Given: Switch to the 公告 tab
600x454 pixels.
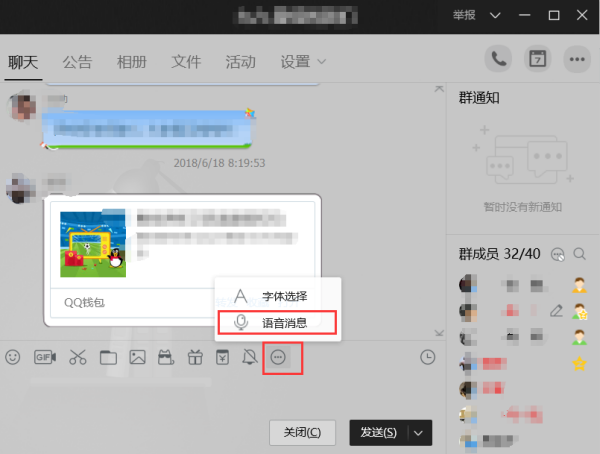Looking at the screenshot, I should pyautogui.click(x=77, y=62).
